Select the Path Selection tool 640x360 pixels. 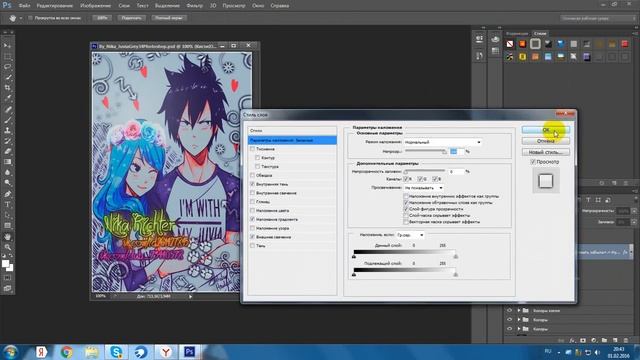click(7, 215)
